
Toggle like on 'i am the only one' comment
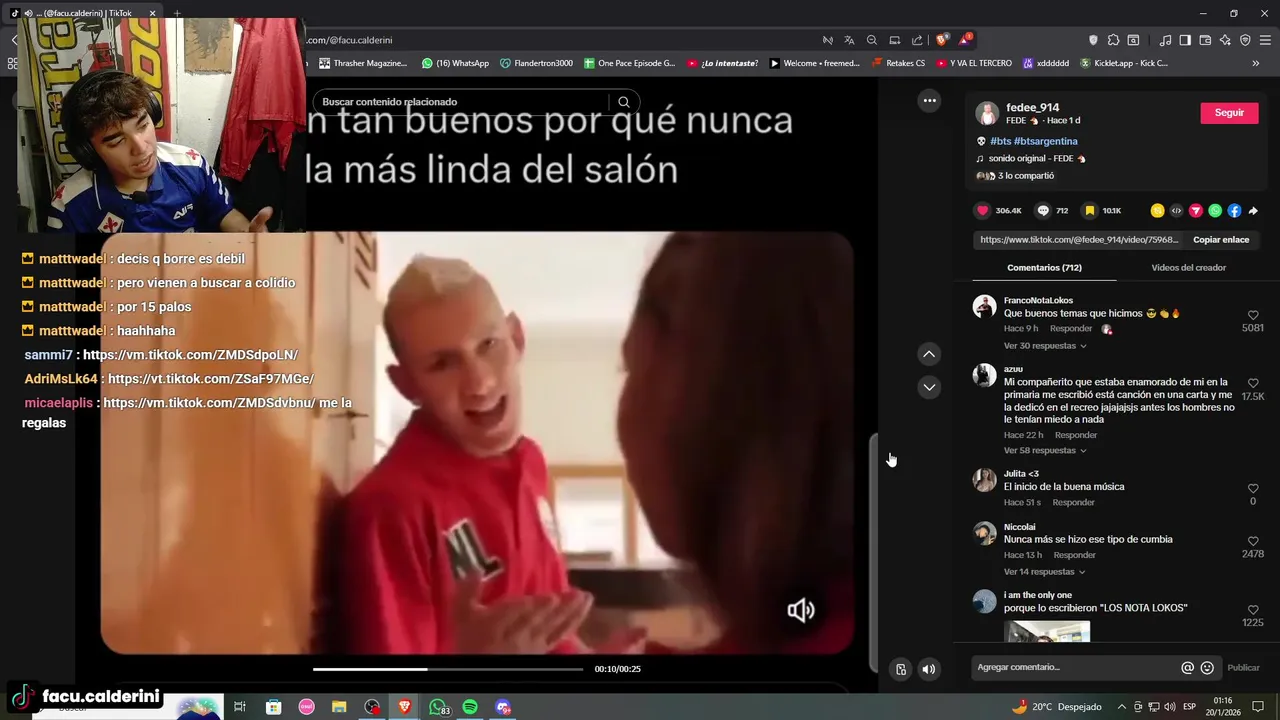click(1253, 610)
